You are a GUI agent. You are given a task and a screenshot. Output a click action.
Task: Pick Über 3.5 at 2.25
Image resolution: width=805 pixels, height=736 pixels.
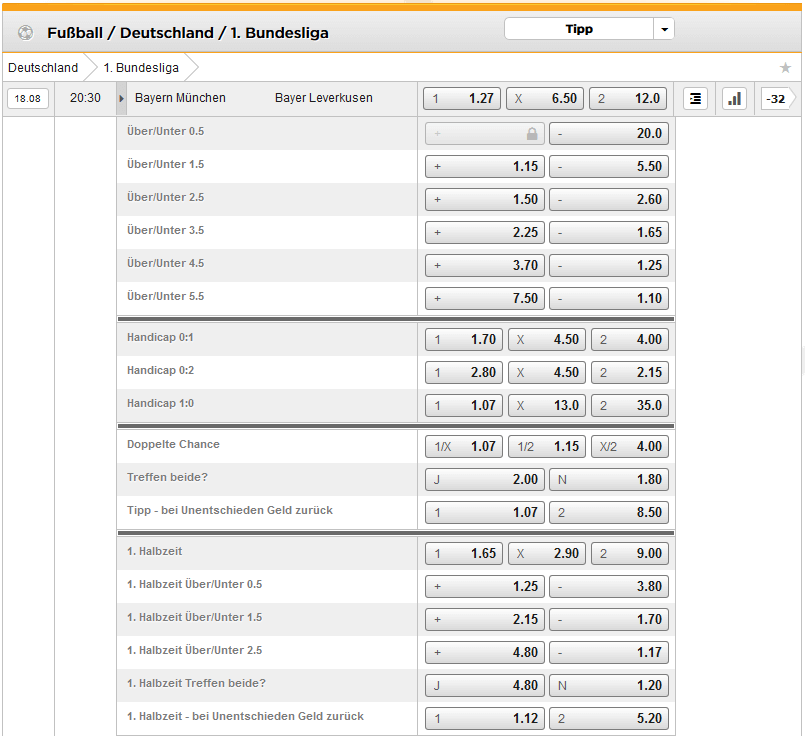tap(485, 233)
